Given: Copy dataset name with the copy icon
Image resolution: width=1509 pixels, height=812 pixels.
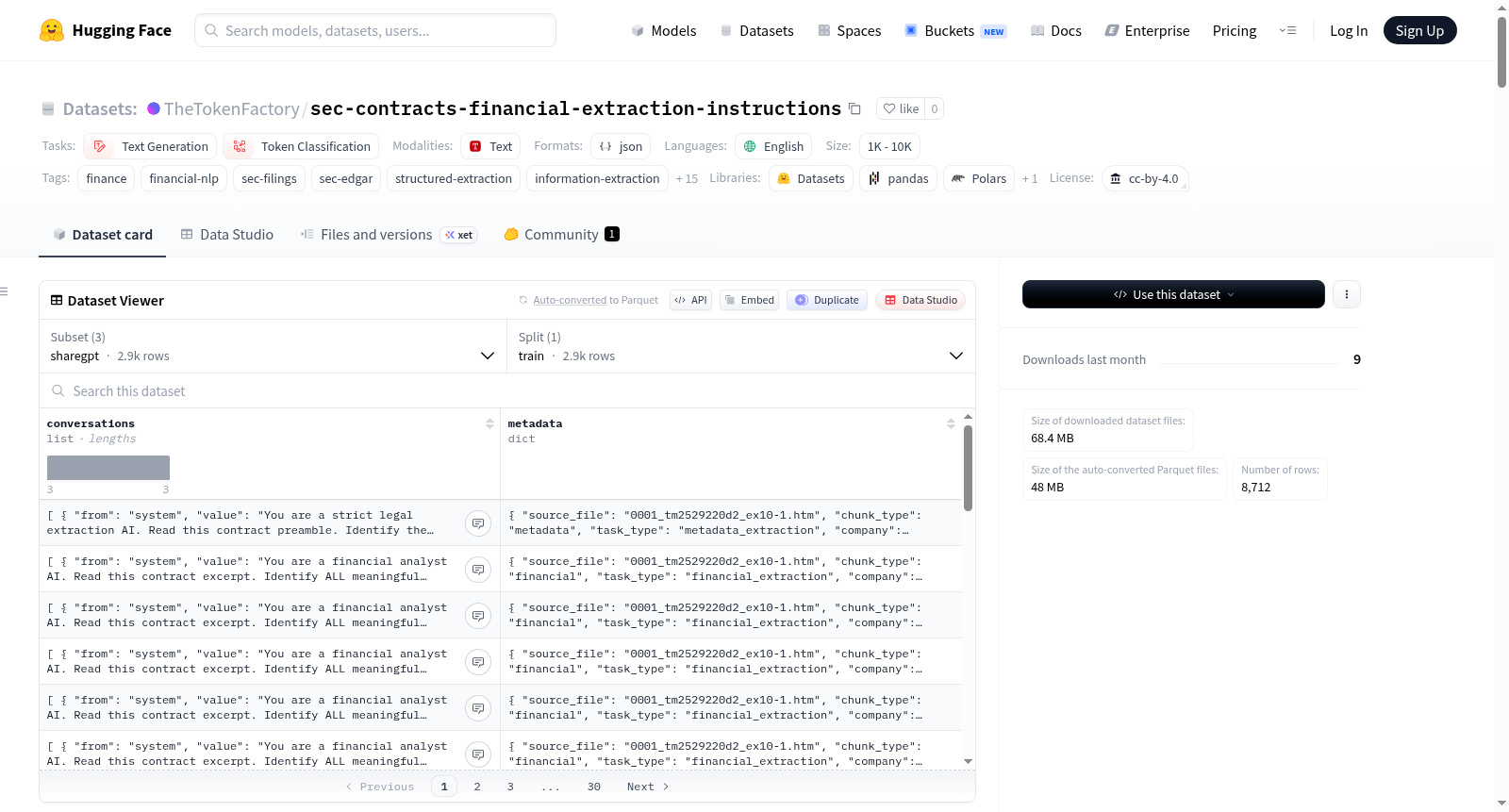Looking at the screenshot, I should (854, 108).
